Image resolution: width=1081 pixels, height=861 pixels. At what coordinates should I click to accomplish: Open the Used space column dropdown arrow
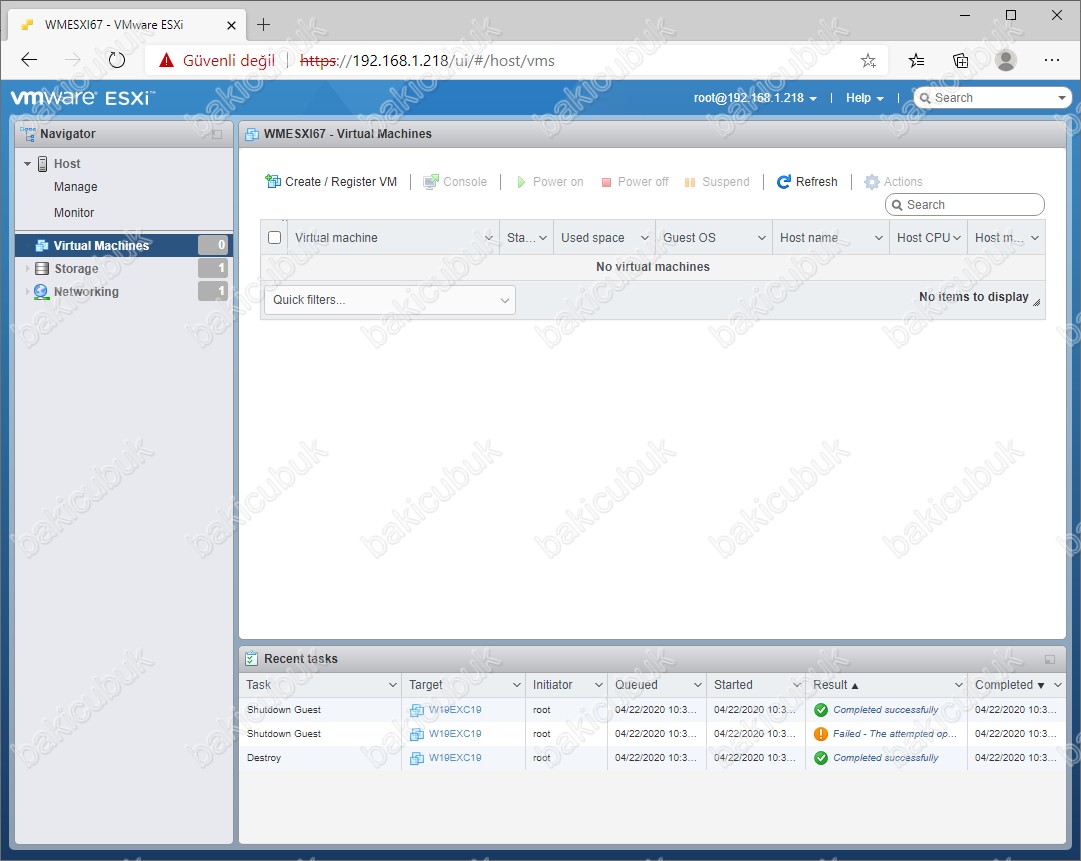coord(645,238)
